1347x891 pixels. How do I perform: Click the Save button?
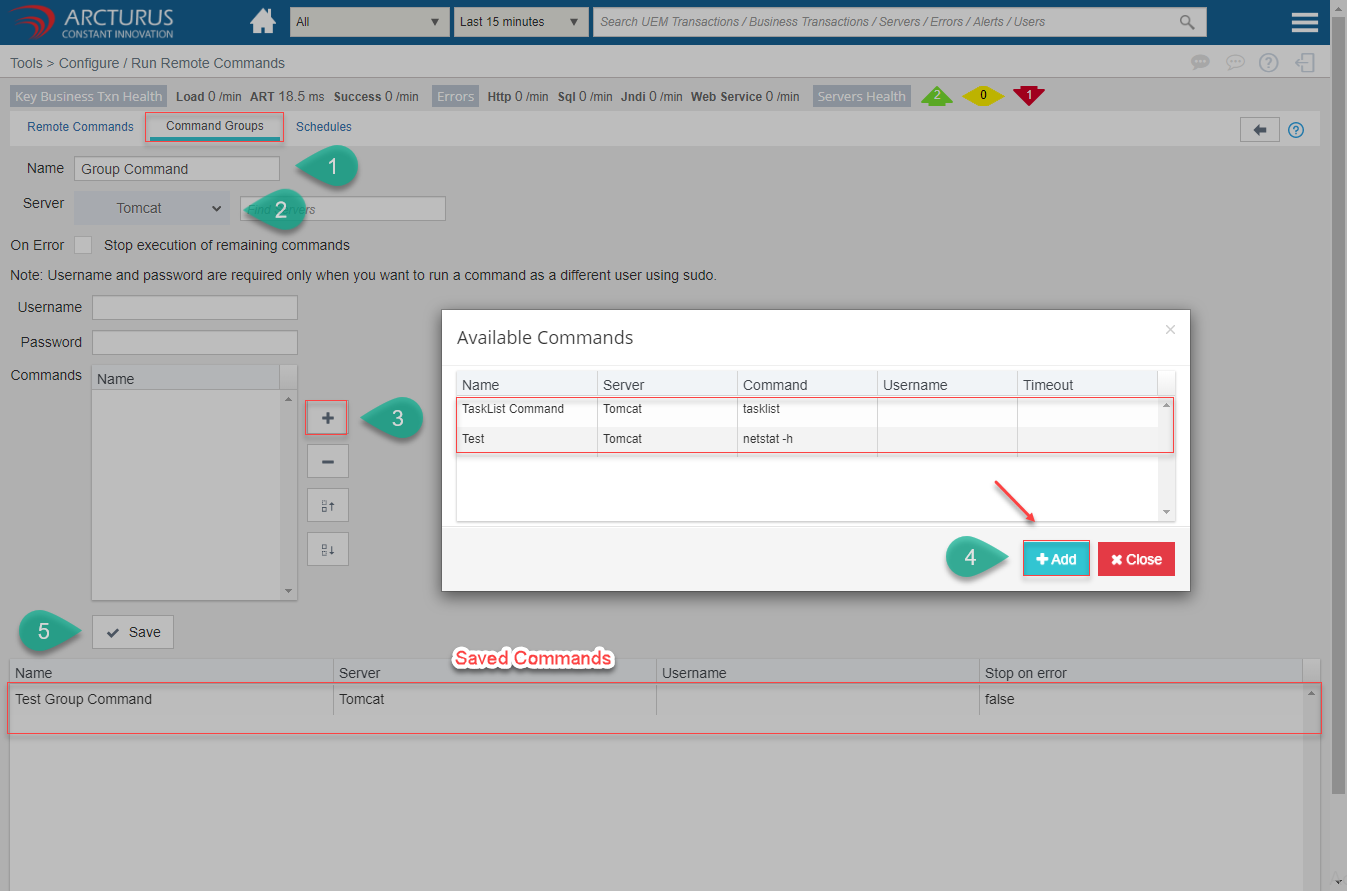click(x=133, y=632)
